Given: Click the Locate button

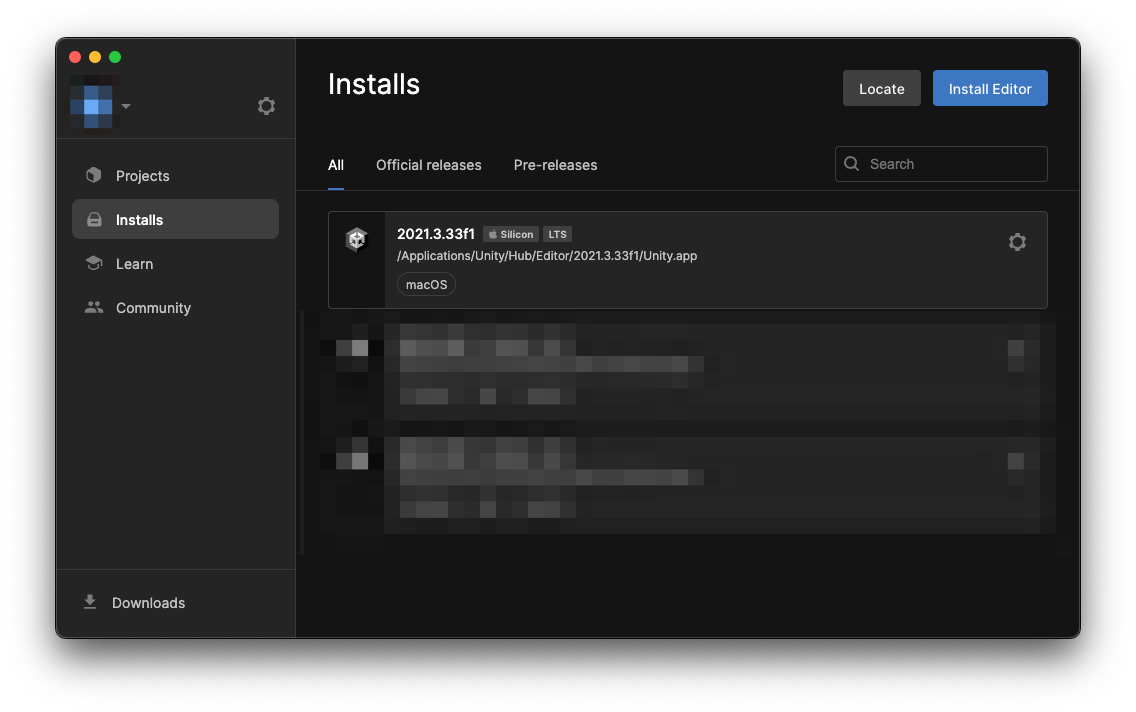Looking at the screenshot, I should [x=881, y=88].
